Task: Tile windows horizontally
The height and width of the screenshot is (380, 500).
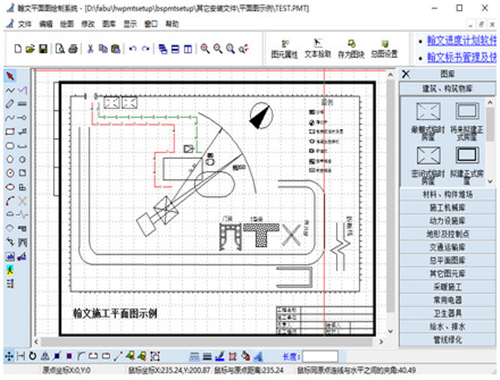Action: pos(175,49)
